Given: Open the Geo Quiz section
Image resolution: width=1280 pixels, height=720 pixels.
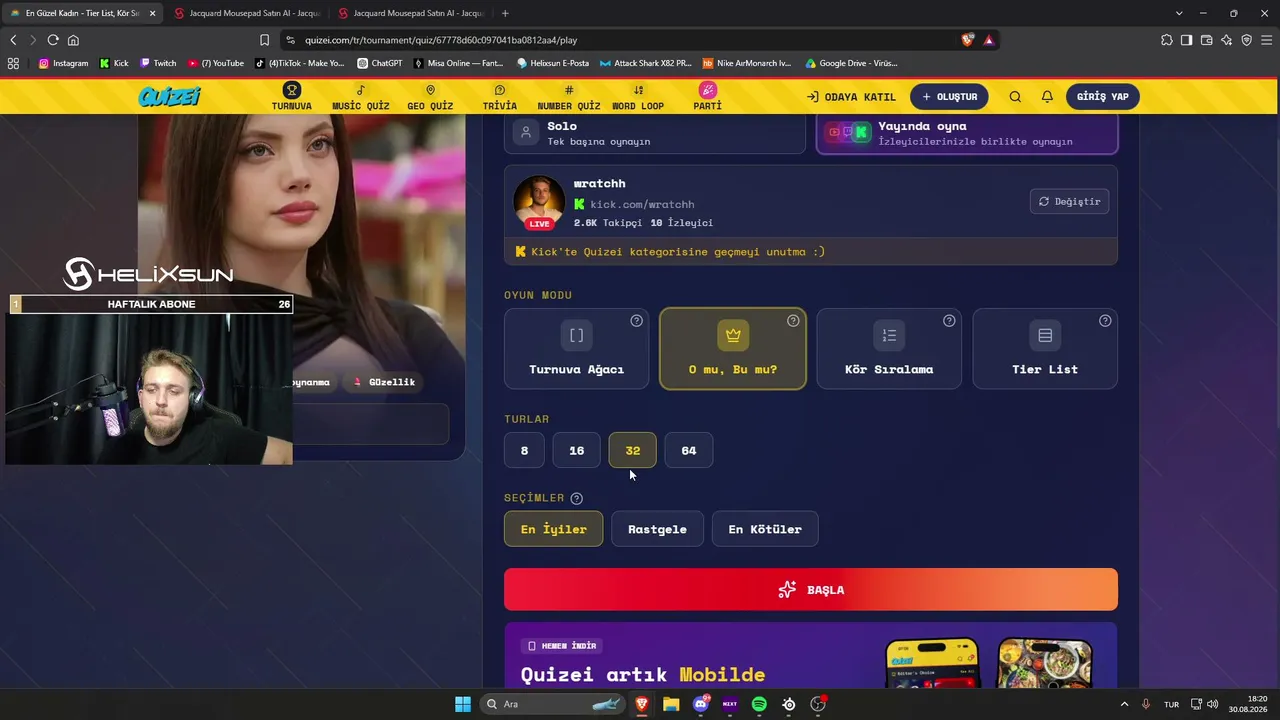Looking at the screenshot, I should point(430,97).
